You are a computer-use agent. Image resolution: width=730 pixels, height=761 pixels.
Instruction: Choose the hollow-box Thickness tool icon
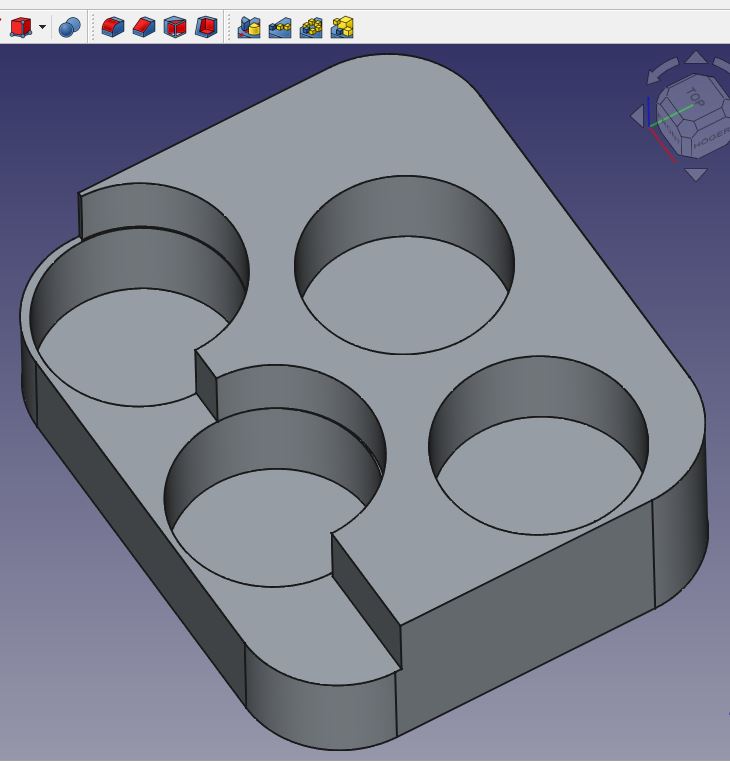(x=175, y=27)
